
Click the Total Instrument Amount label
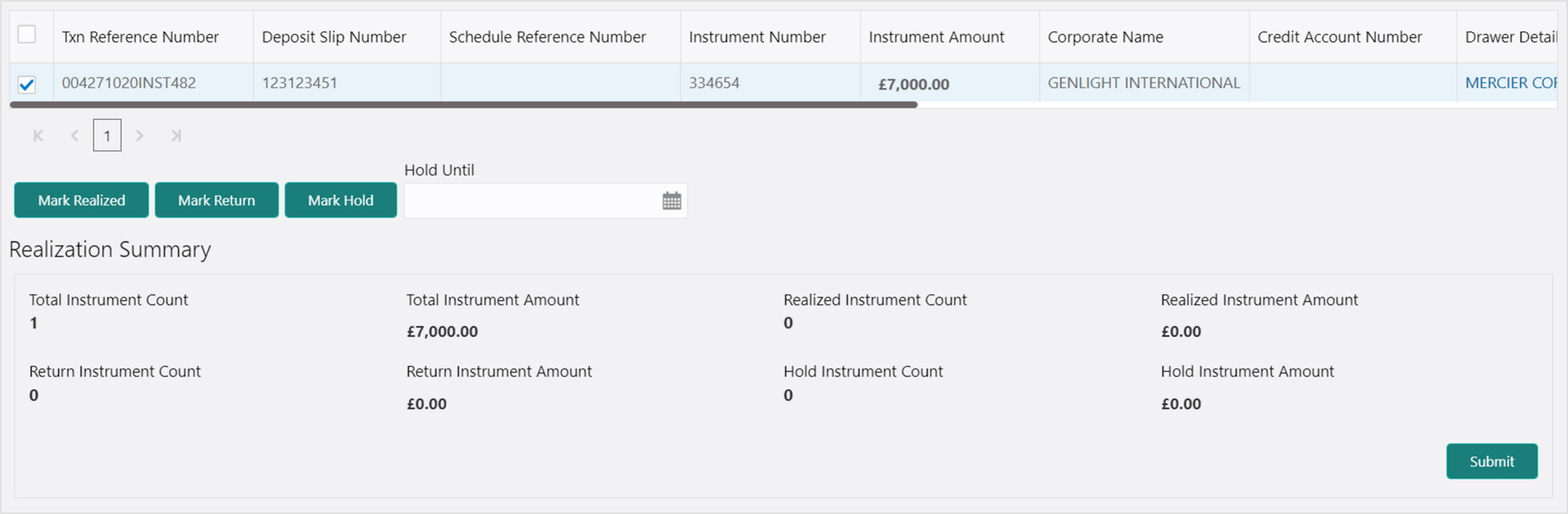[x=493, y=300]
